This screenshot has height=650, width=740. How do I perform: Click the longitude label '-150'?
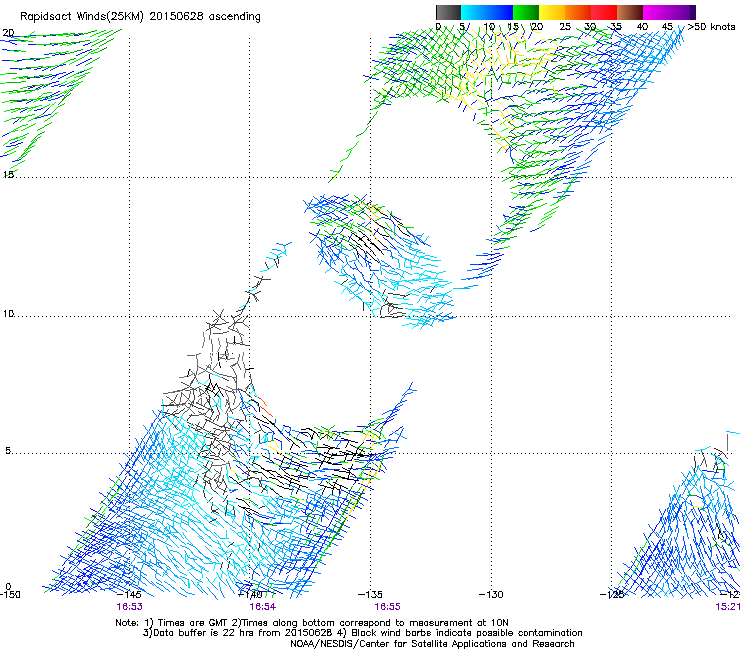[10, 595]
